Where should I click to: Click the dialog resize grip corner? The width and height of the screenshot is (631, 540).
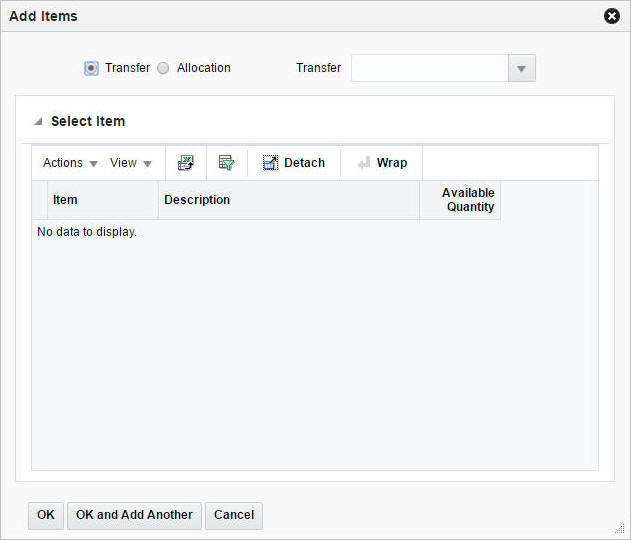620,529
